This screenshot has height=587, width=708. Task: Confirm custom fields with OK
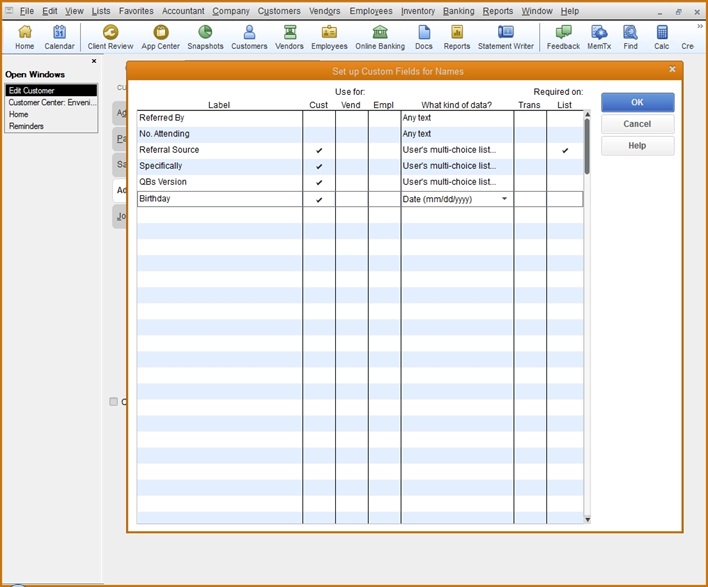[x=637, y=102]
